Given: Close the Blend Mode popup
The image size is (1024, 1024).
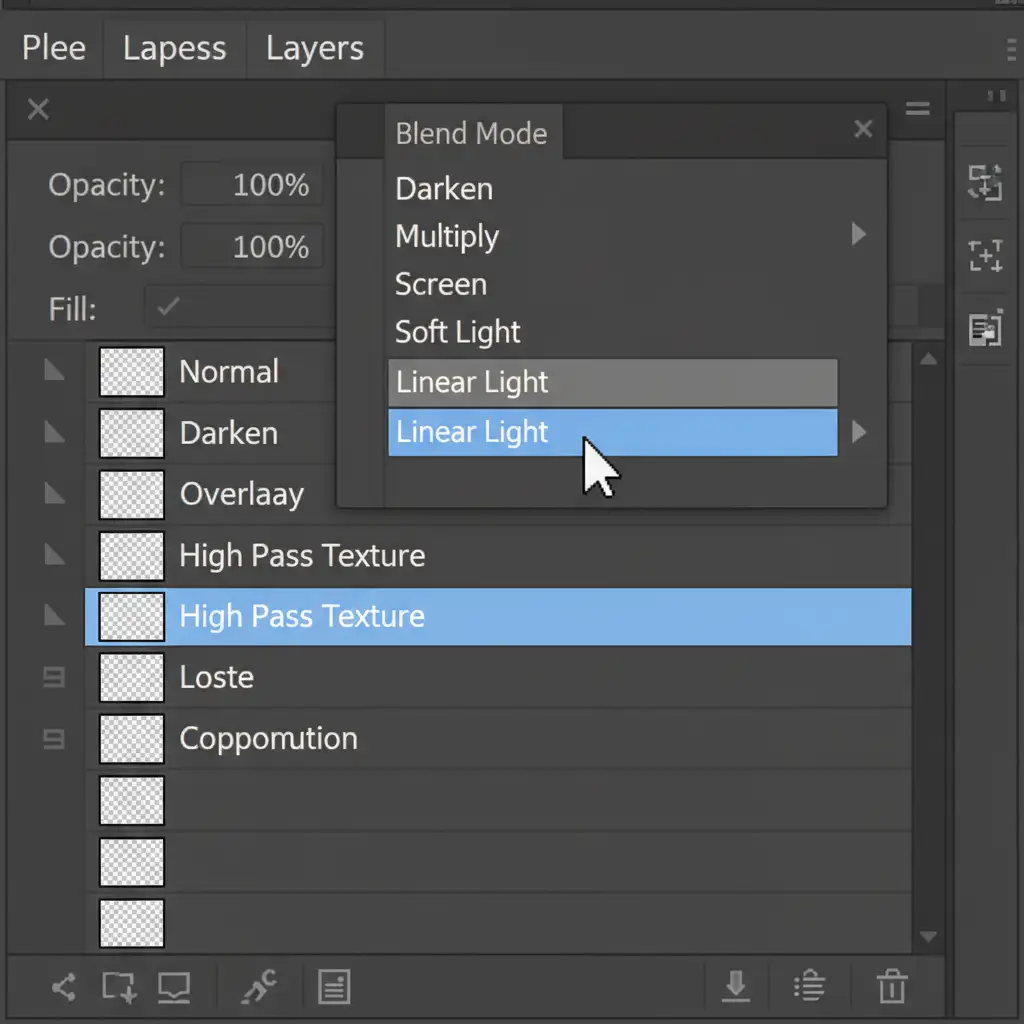Looking at the screenshot, I should [863, 129].
